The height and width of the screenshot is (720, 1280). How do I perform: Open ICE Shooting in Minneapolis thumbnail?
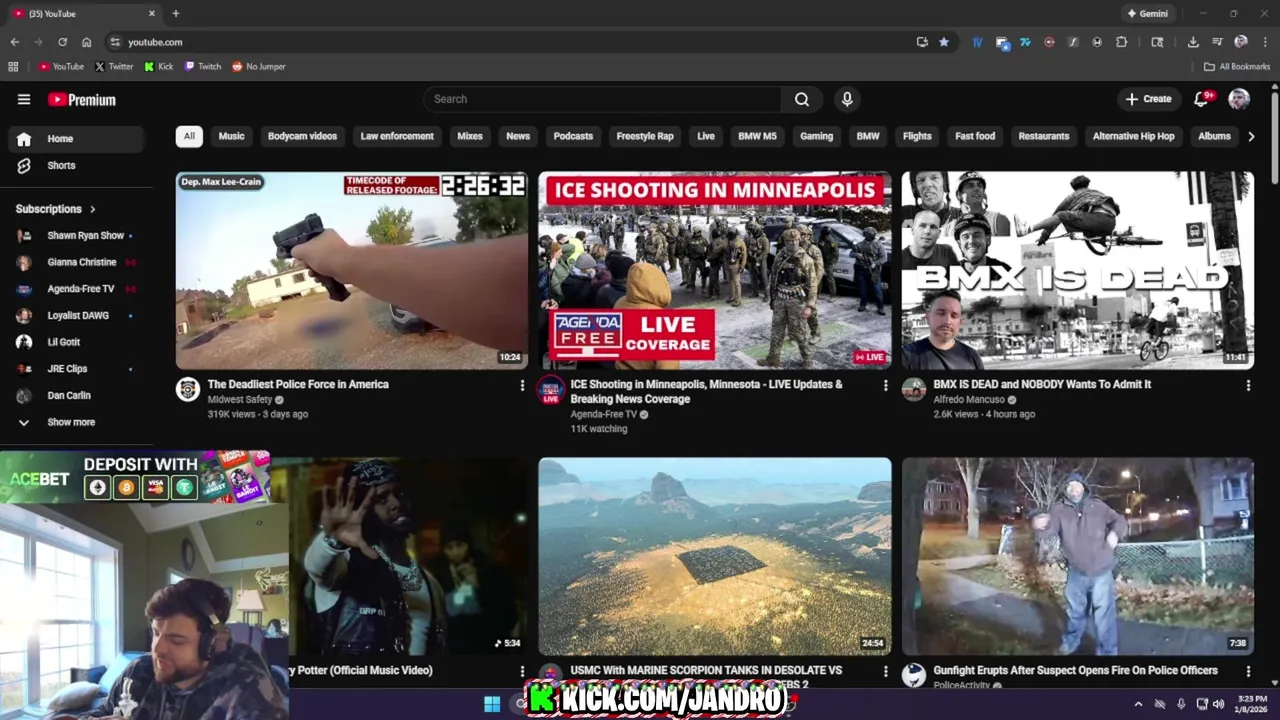point(714,270)
